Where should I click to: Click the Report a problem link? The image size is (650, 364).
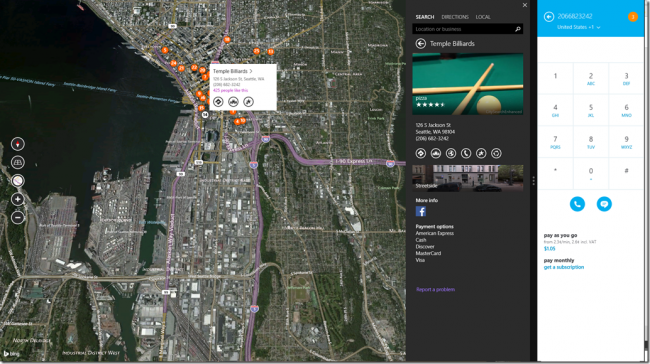[435, 289]
